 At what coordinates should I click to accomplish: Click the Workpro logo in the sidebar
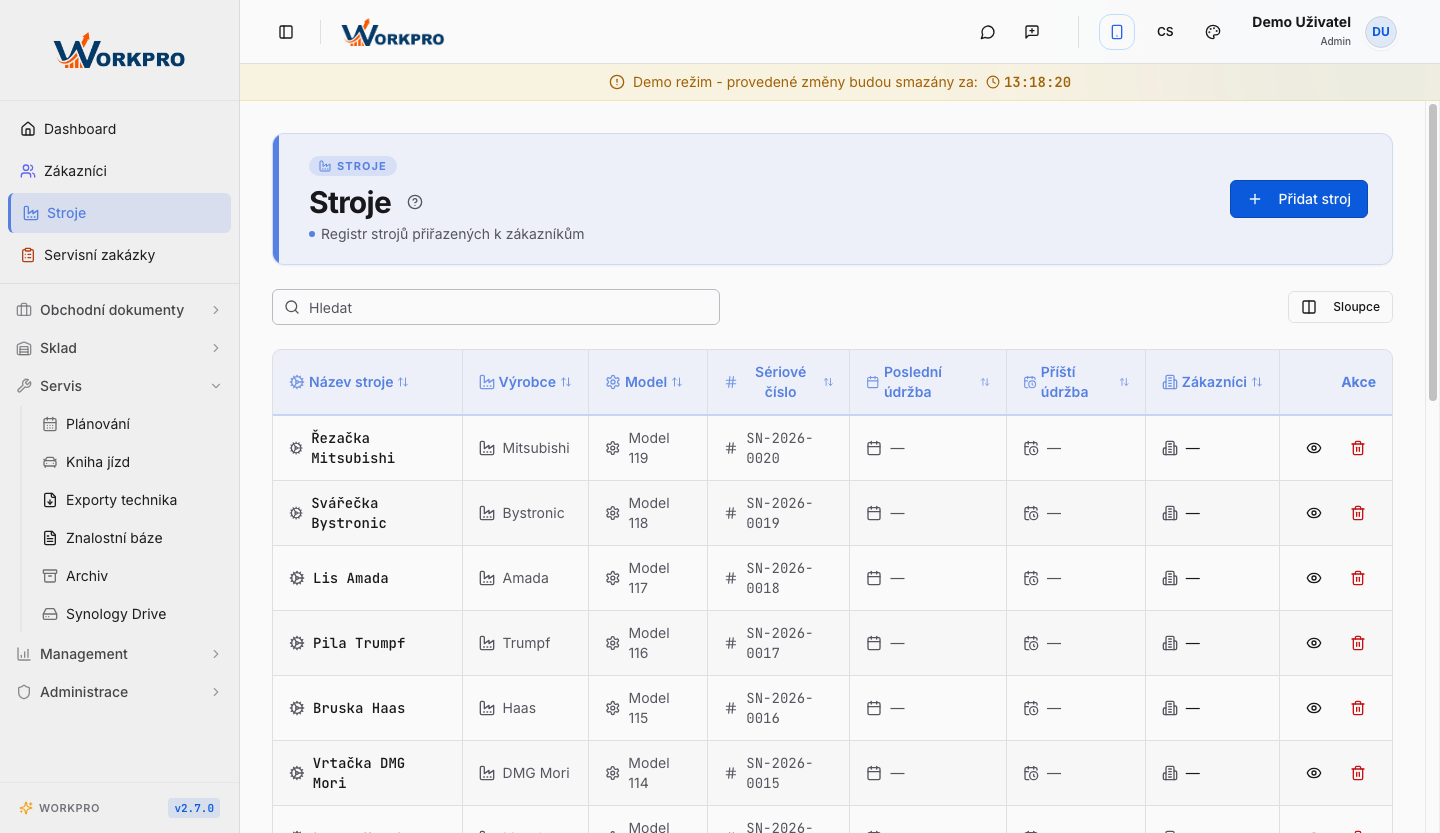tap(119, 52)
